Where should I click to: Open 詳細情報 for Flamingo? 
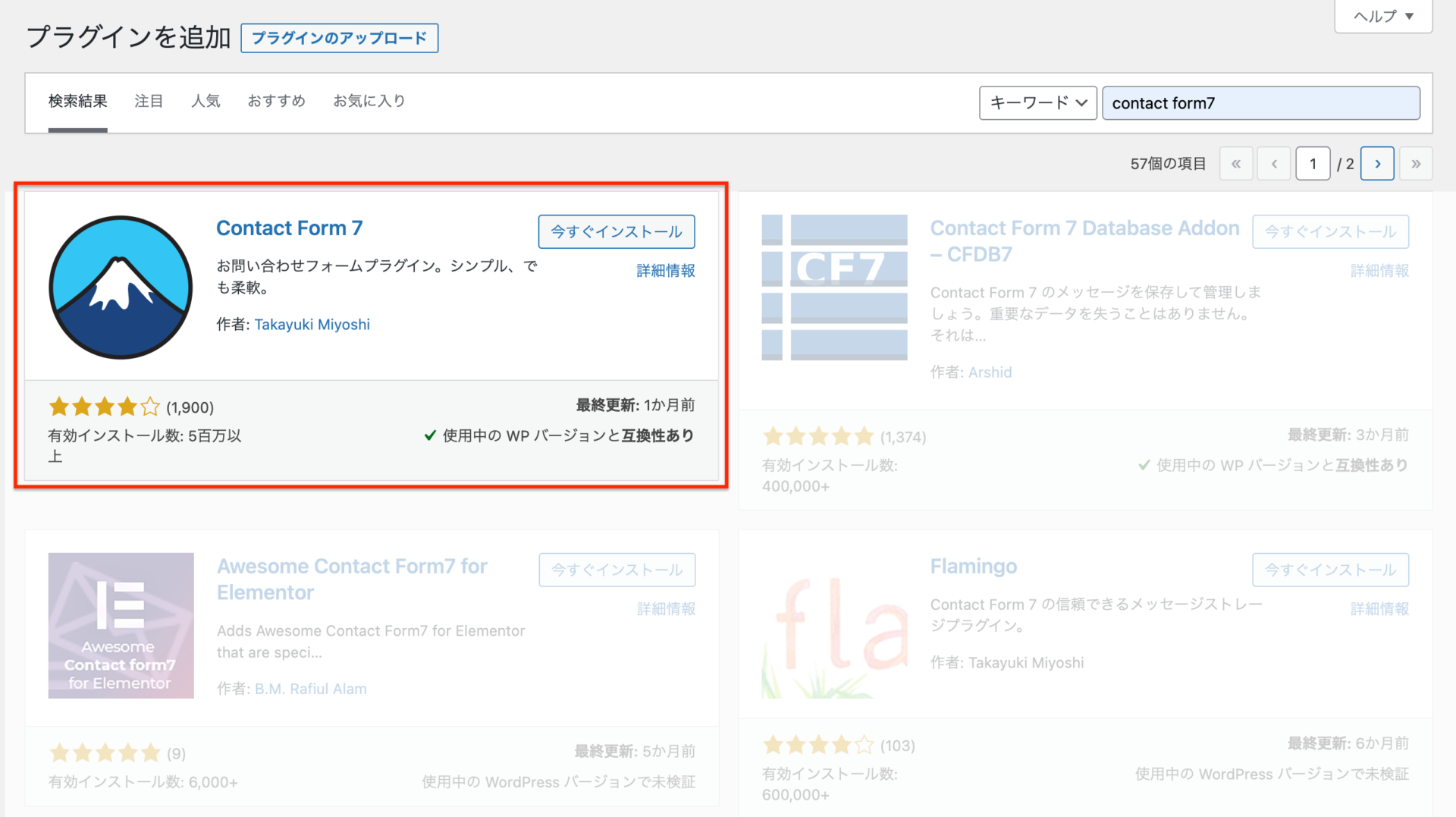(1379, 608)
